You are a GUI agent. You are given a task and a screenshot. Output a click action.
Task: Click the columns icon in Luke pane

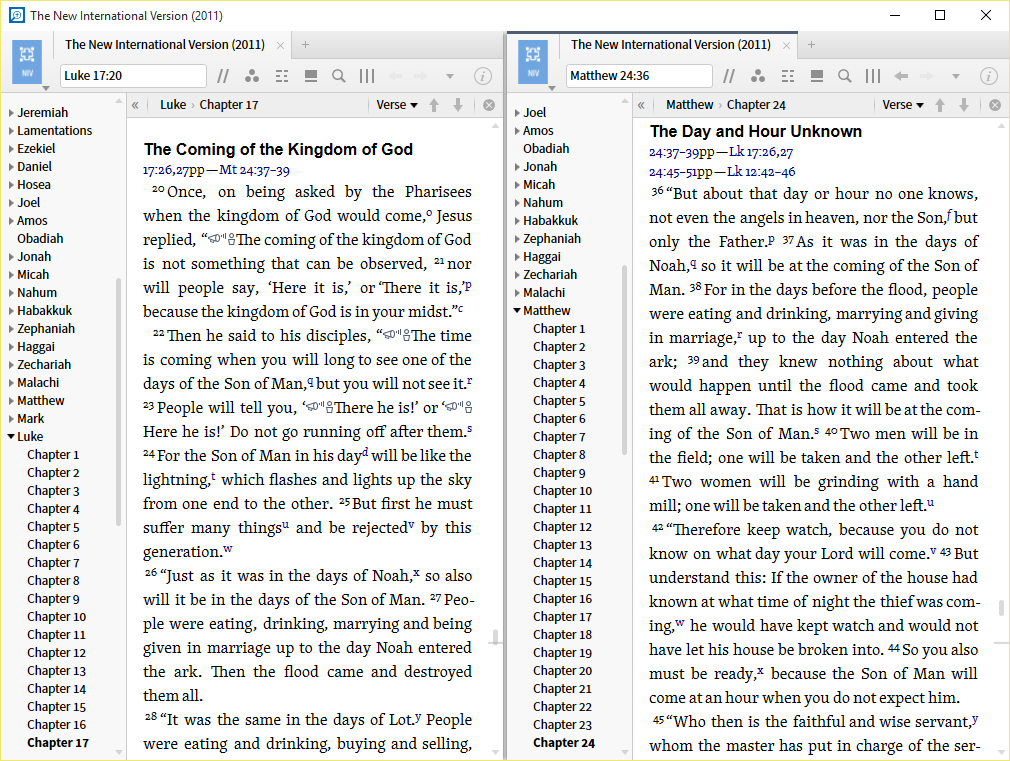(x=367, y=76)
